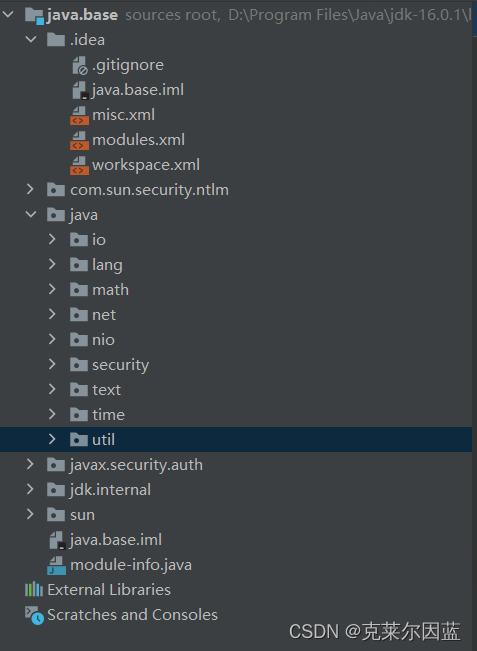Click the .gitignore file icon
477x651 pixels.
pyautogui.click(x=80, y=66)
